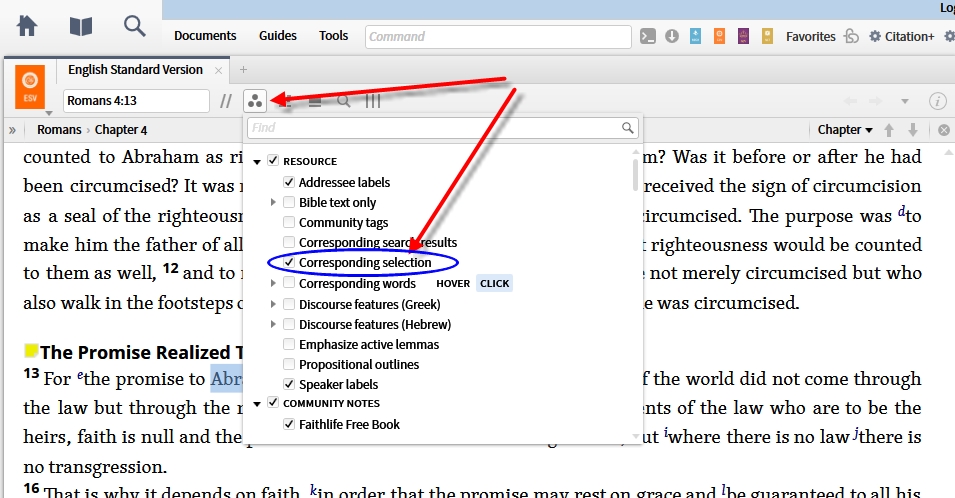Viewport: 955px width, 498px height.
Task: Click the heart icon after Favorites
Action: point(851,37)
